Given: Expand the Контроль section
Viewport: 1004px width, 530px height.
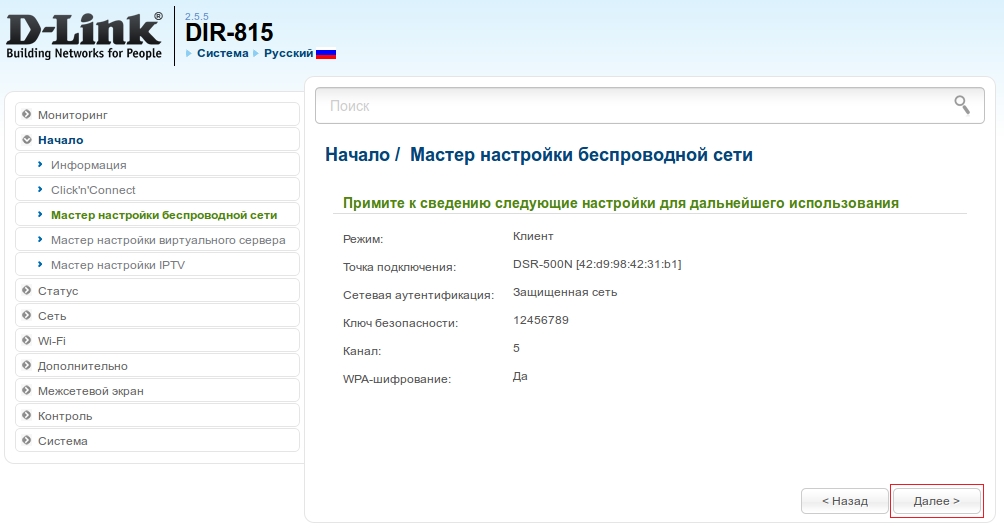Looking at the screenshot, I should point(65,416).
